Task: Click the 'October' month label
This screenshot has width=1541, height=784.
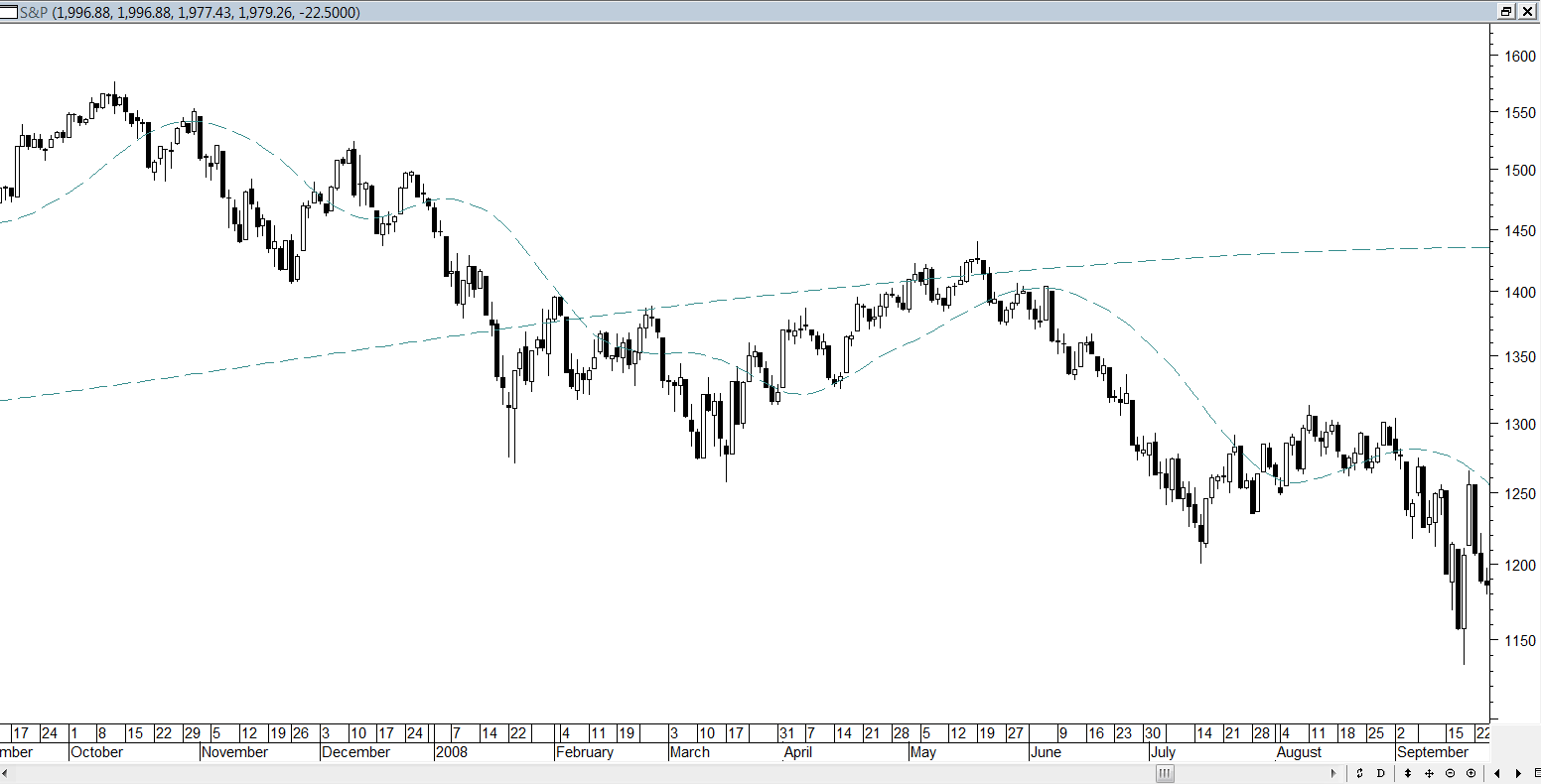Action: coord(96,752)
